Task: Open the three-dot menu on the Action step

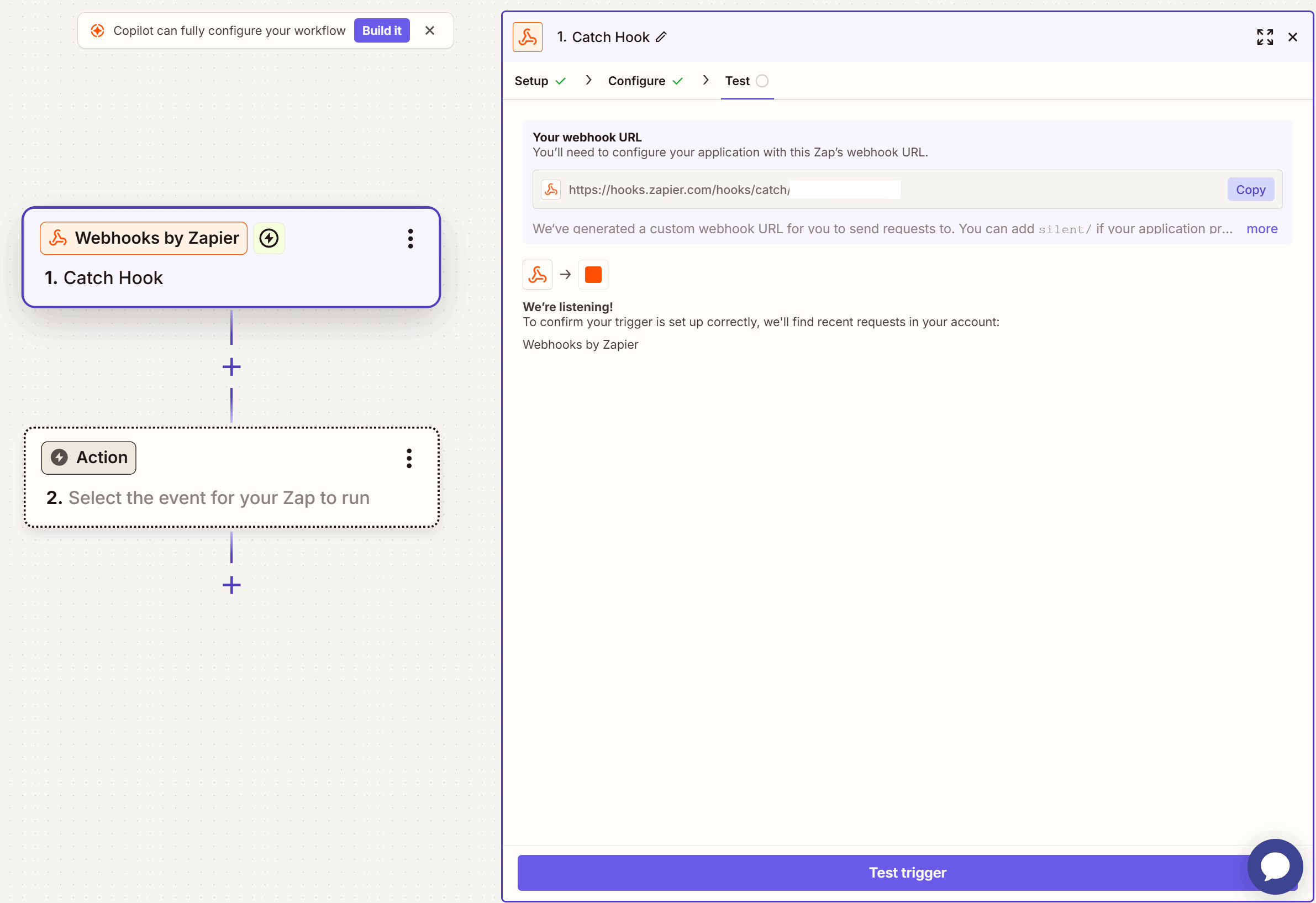Action: coord(409,458)
